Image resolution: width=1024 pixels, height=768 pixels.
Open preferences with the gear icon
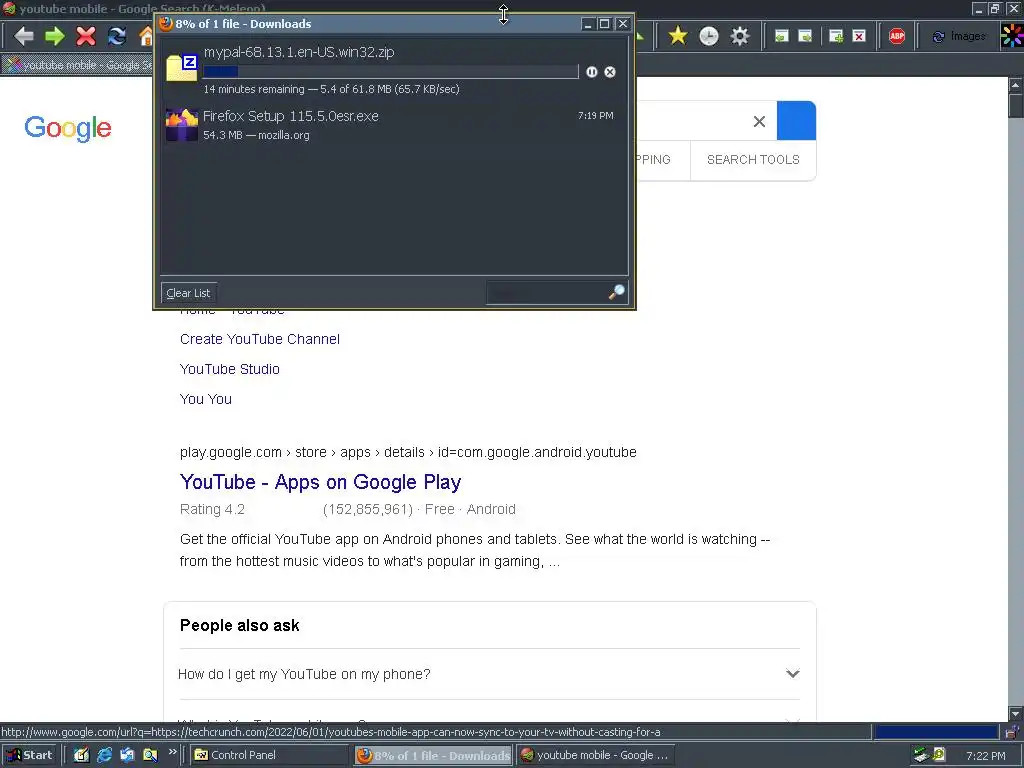(x=739, y=36)
